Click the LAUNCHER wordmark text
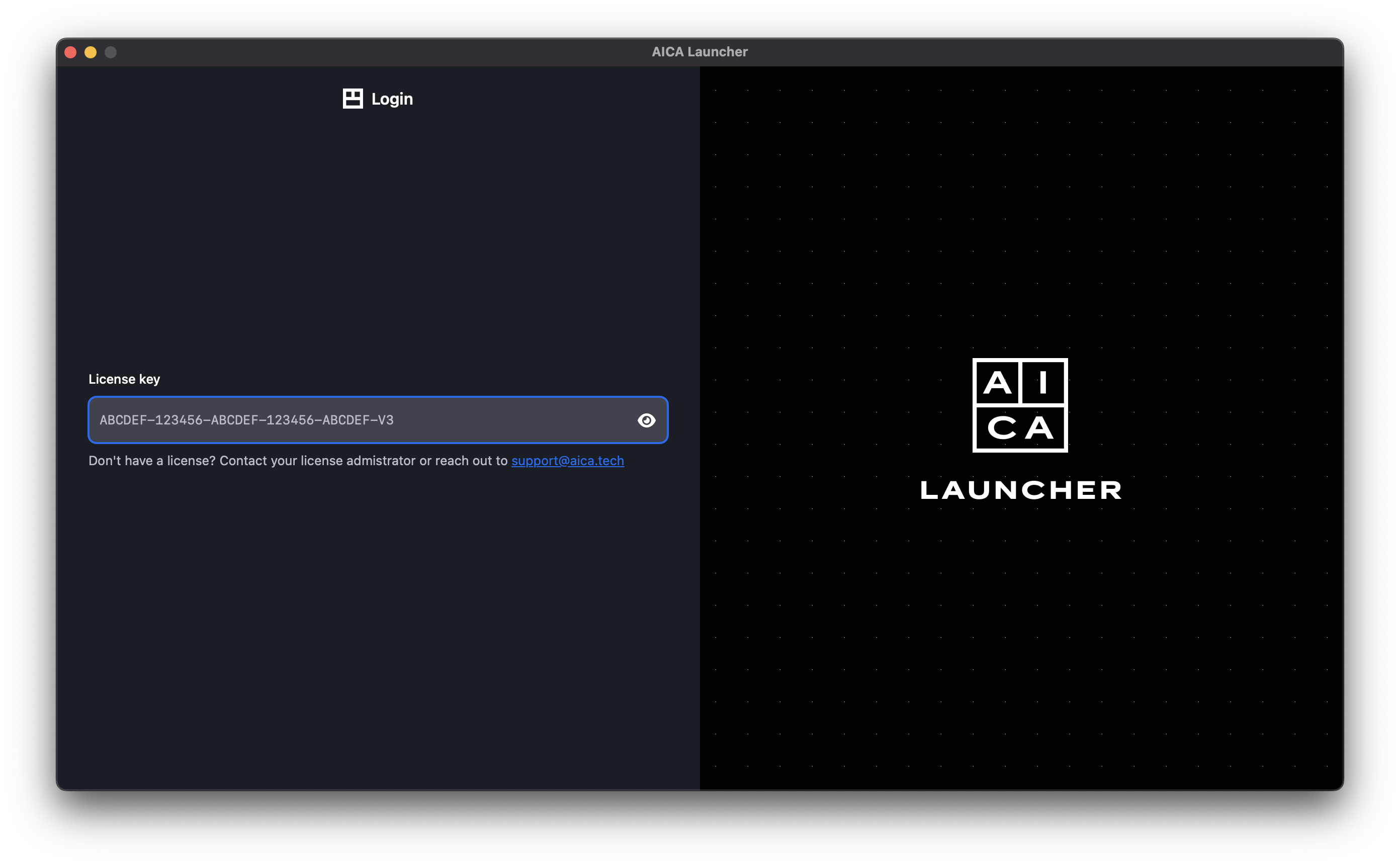Viewport: 1400px width, 865px height. (x=1021, y=490)
